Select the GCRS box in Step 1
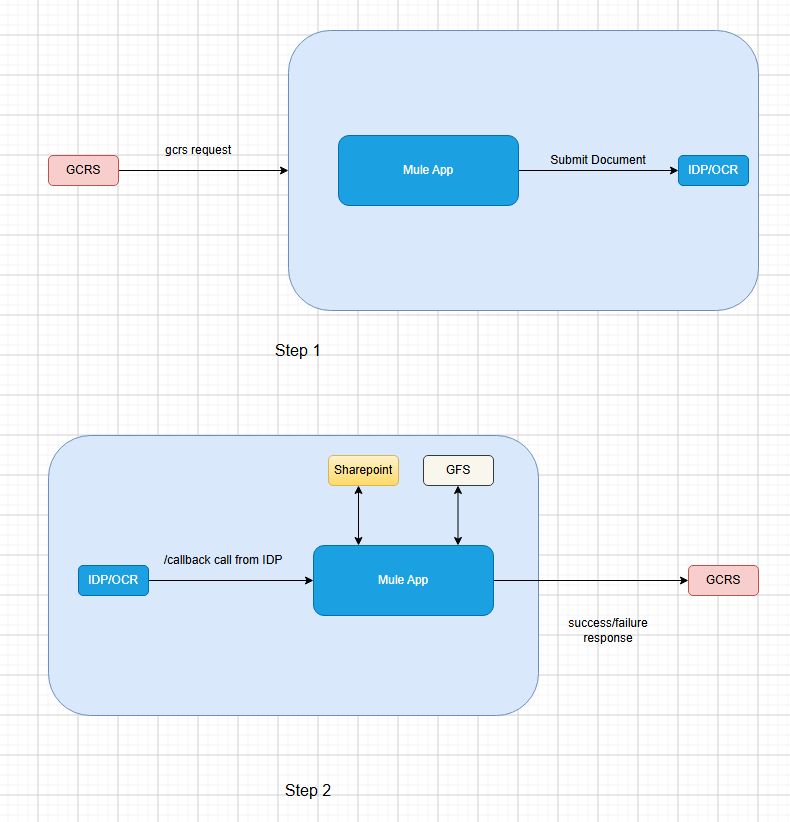790x822 pixels. click(83, 170)
